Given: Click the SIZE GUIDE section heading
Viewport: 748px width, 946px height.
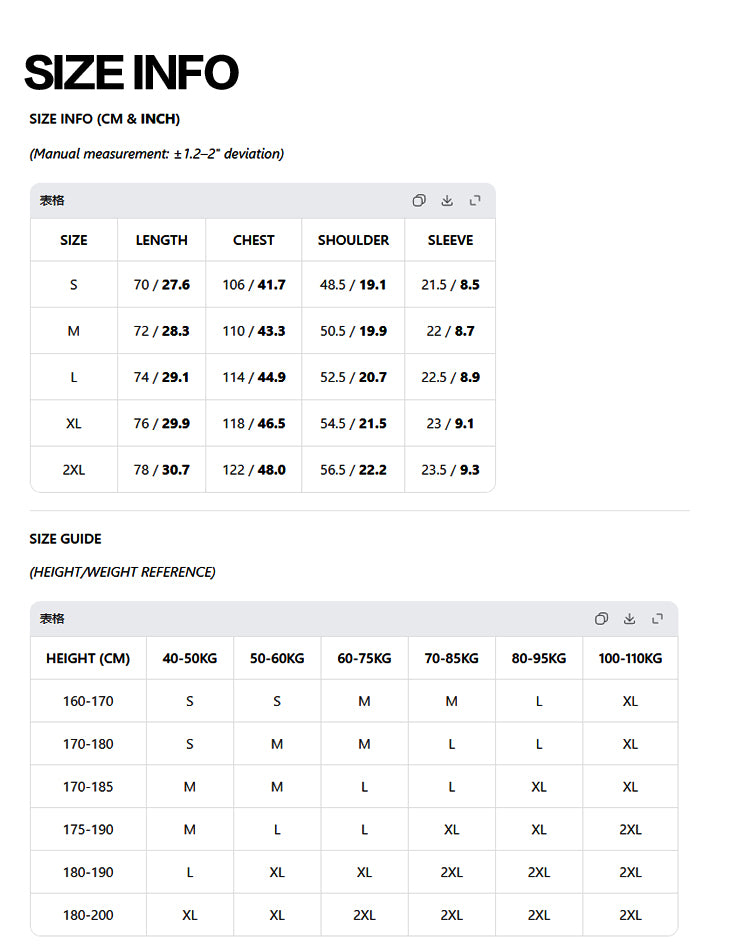Looking at the screenshot, I should click(x=66, y=539).
